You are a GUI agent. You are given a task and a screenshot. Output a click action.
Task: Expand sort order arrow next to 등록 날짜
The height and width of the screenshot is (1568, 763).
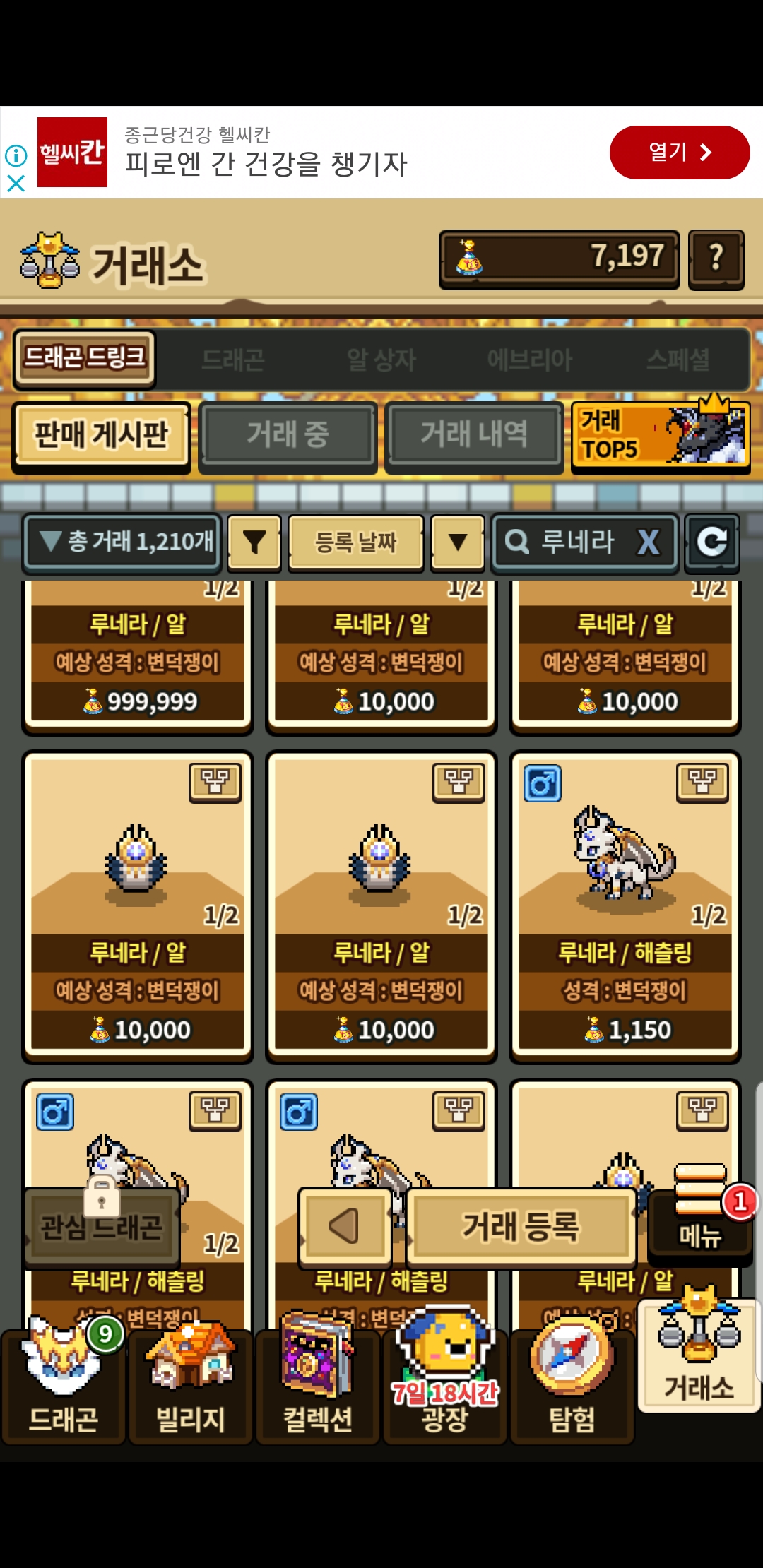point(458,542)
